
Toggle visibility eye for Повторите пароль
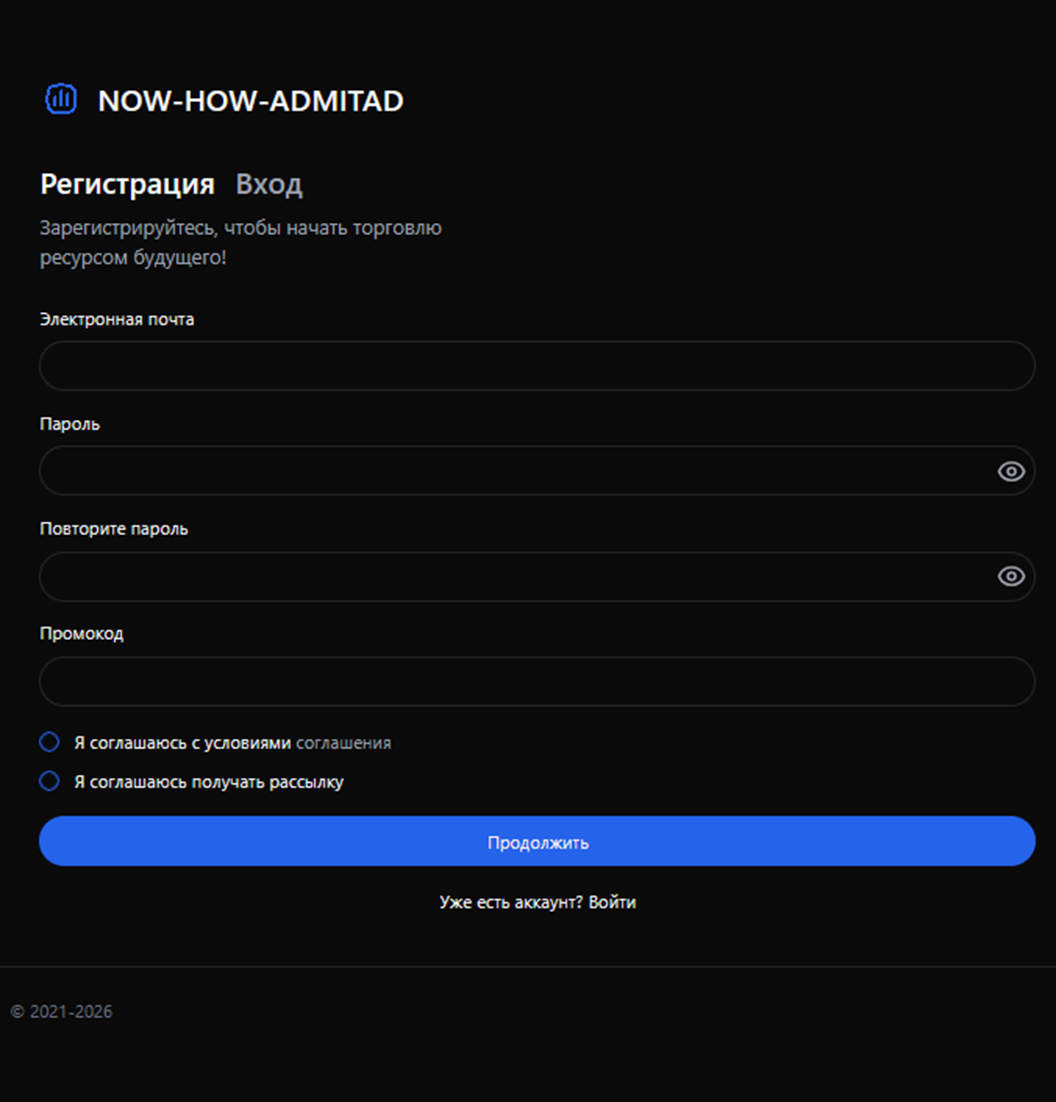coord(1011,576)
